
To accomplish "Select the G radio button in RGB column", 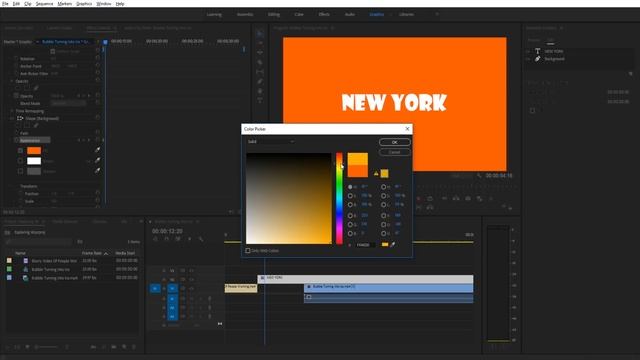I will pyautogui.click(x=350, y=224).
